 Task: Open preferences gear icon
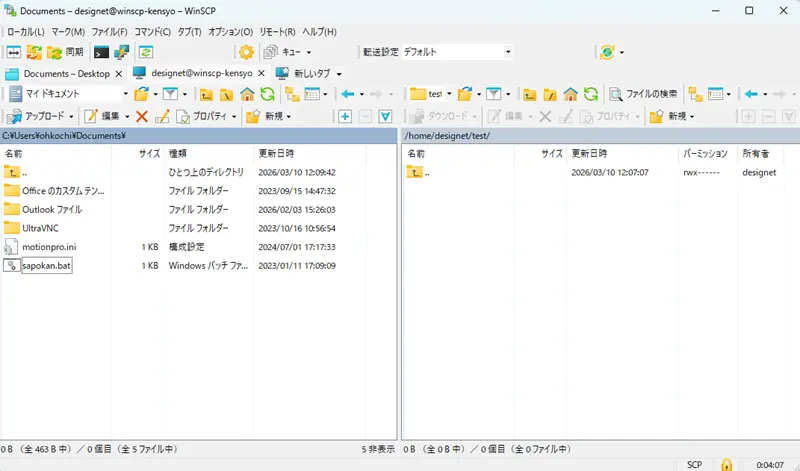tap(246, 52)
